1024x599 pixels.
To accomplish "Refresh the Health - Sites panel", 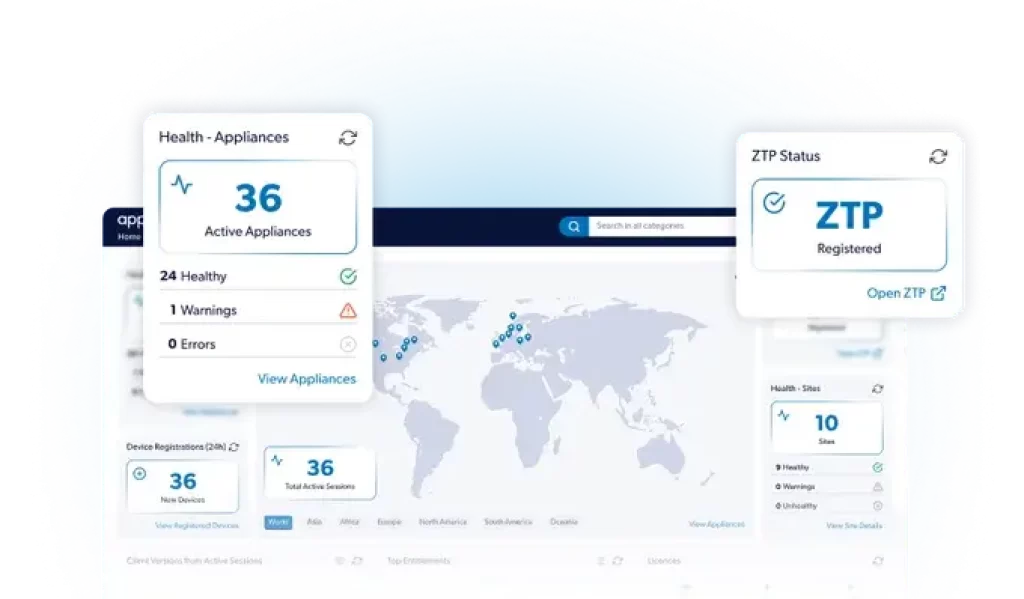I will (877, 388).
